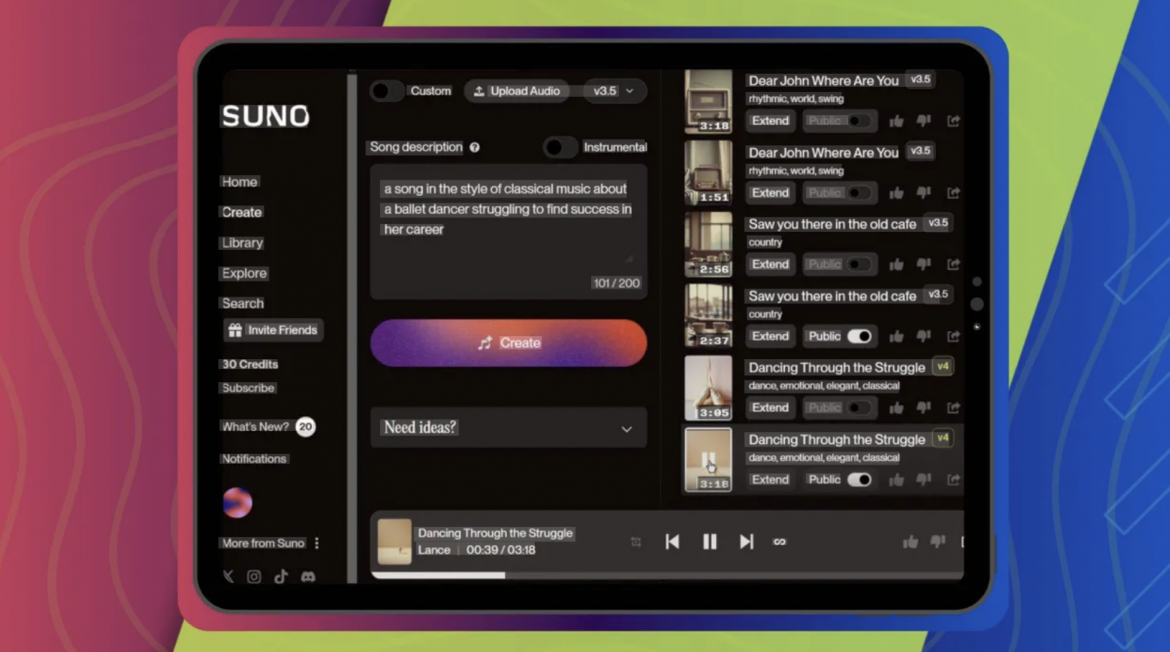Click into the song description text box

[x=508, y=230]
